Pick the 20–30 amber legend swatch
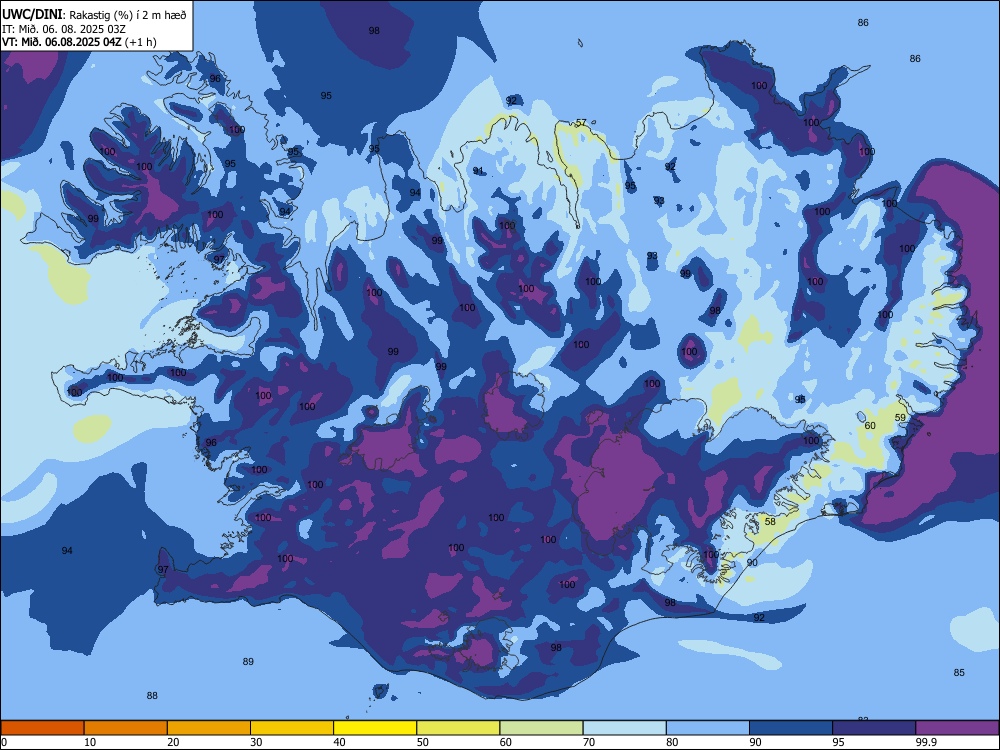The image size is (1000, 750). 209,728
